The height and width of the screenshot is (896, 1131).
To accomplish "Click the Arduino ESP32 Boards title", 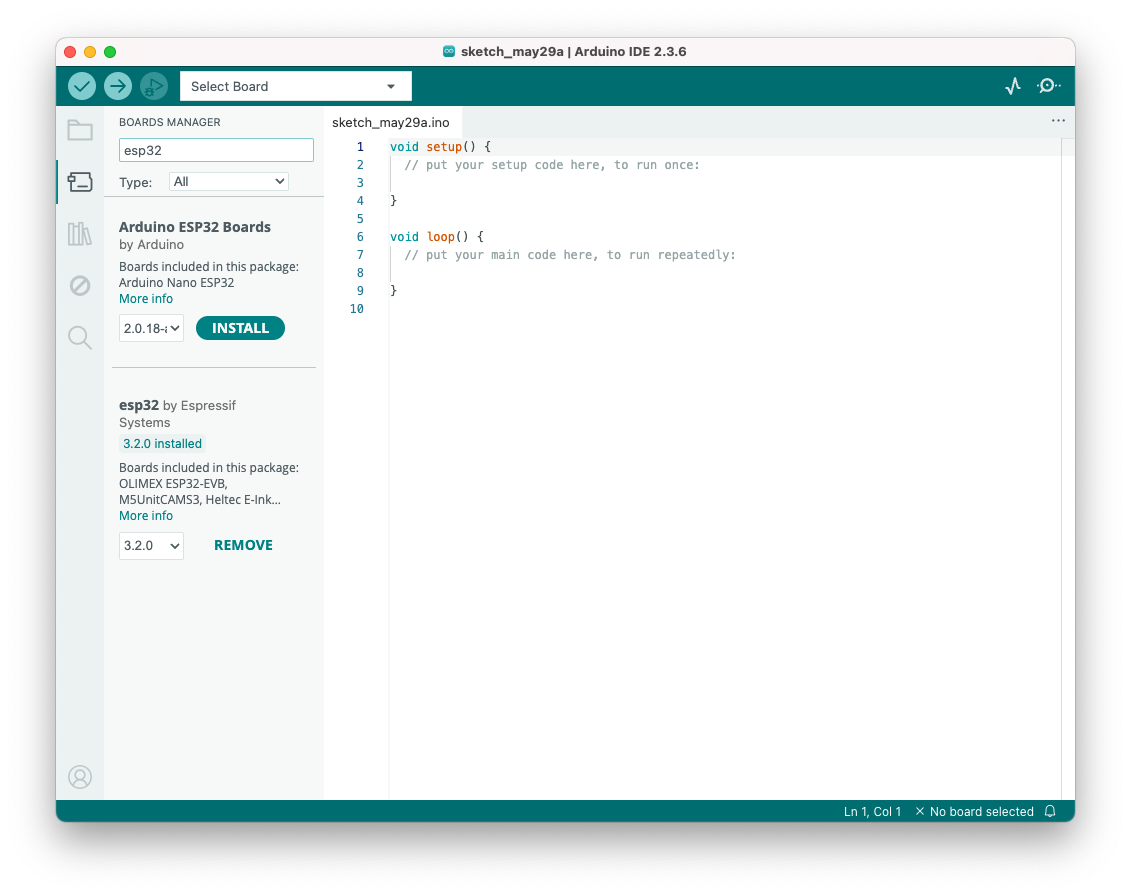I will pos(195,227).
